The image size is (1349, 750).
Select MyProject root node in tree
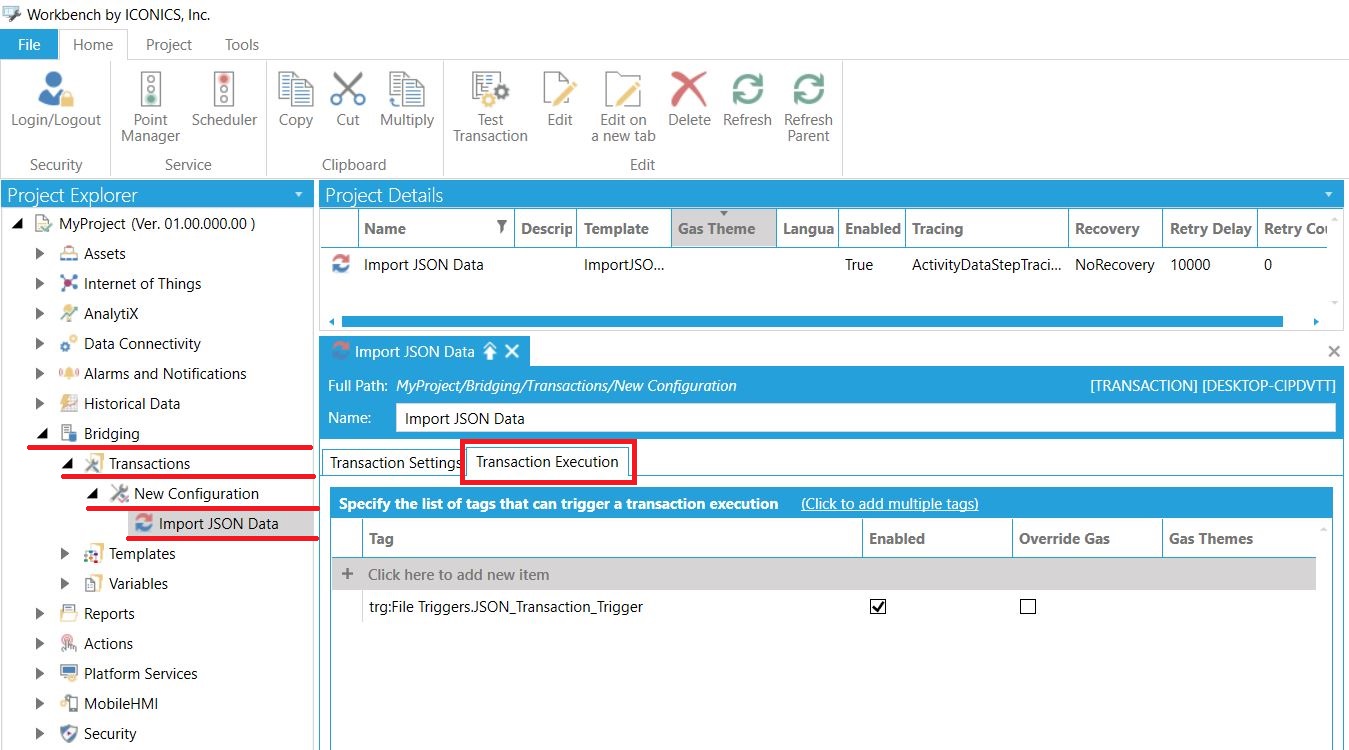(157, 224)
